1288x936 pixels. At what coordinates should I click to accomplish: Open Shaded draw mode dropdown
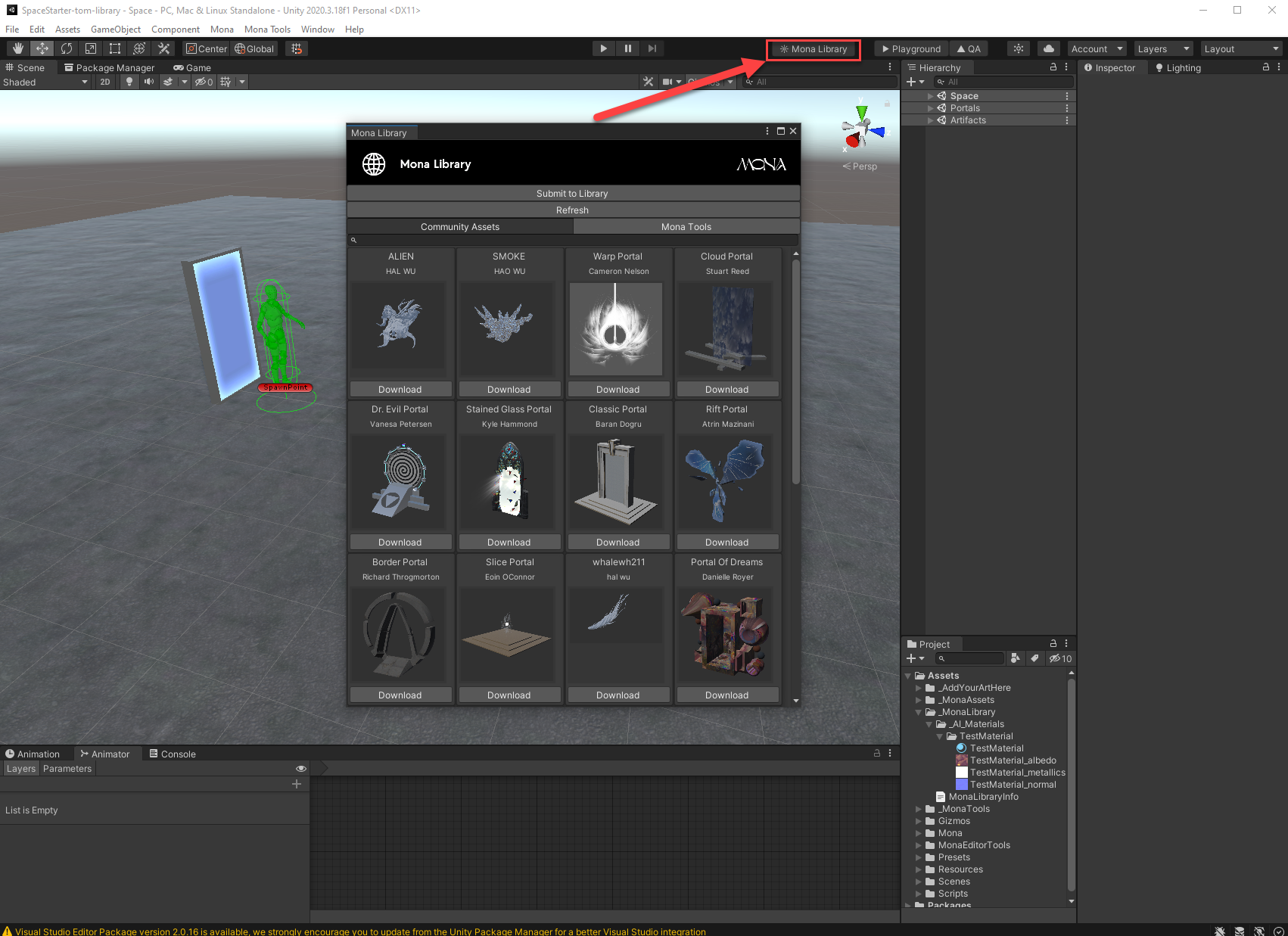pyautogui.click(x=45, y=82)
